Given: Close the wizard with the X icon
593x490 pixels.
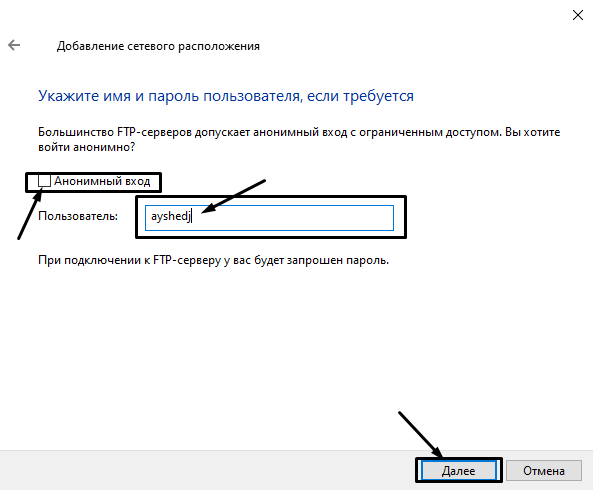Looking at the screenshot, I should click(x=577, y=15).
